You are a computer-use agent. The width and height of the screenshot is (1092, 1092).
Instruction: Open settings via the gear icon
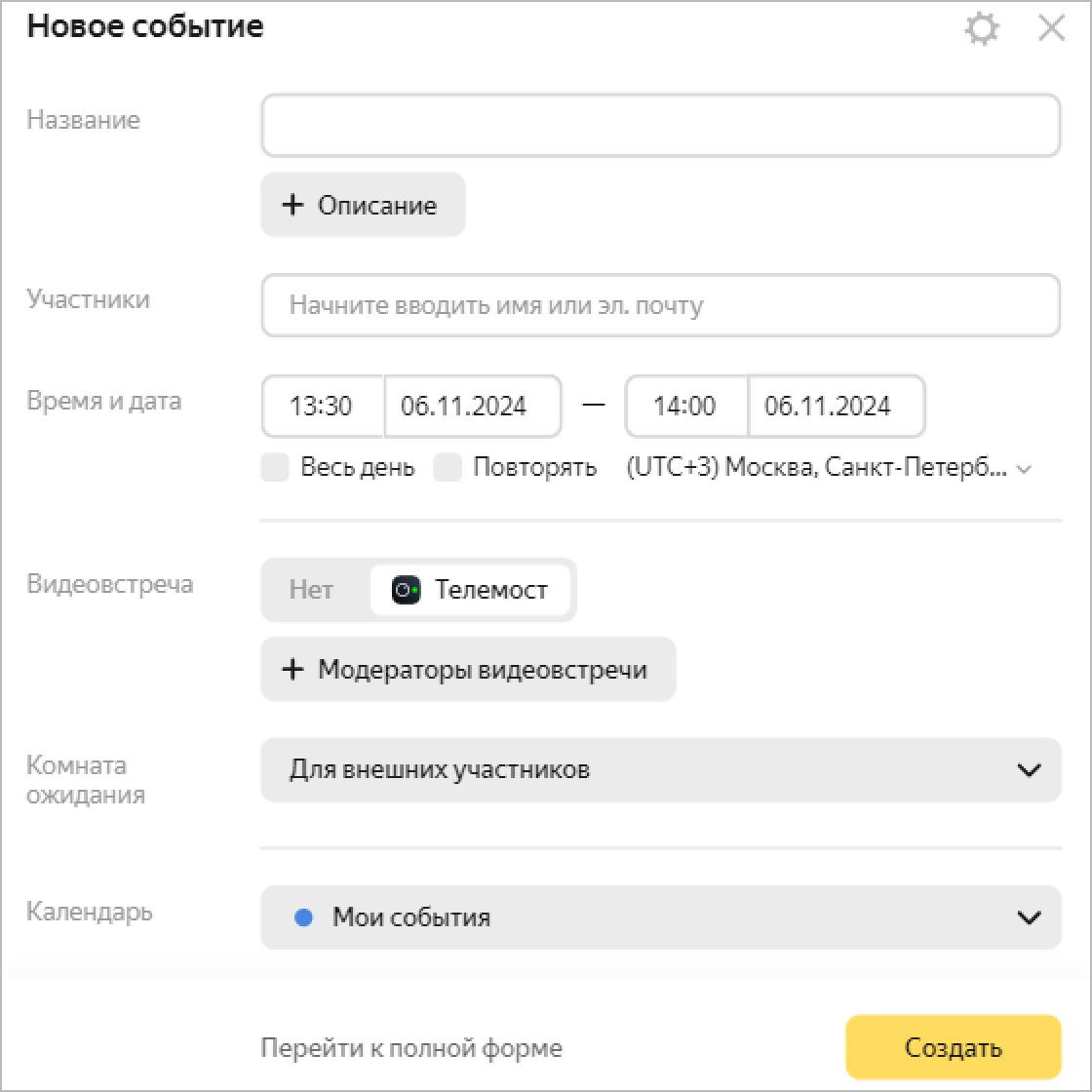coord(982,29)
